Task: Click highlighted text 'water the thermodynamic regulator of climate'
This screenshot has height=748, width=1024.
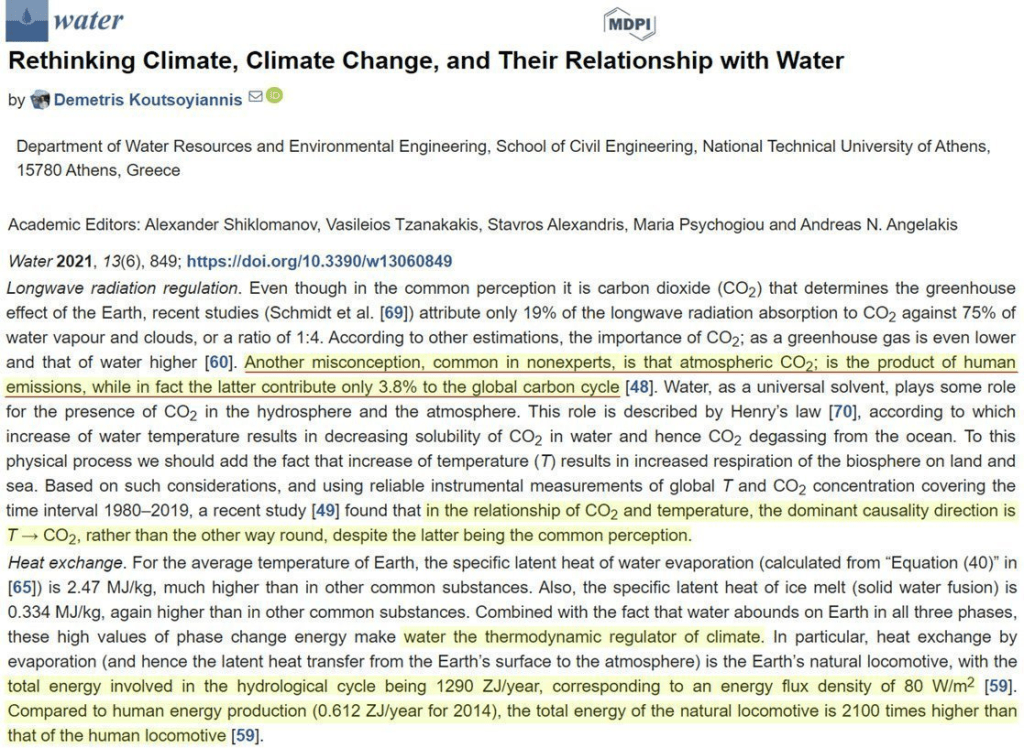Action: tap(584, 637)
